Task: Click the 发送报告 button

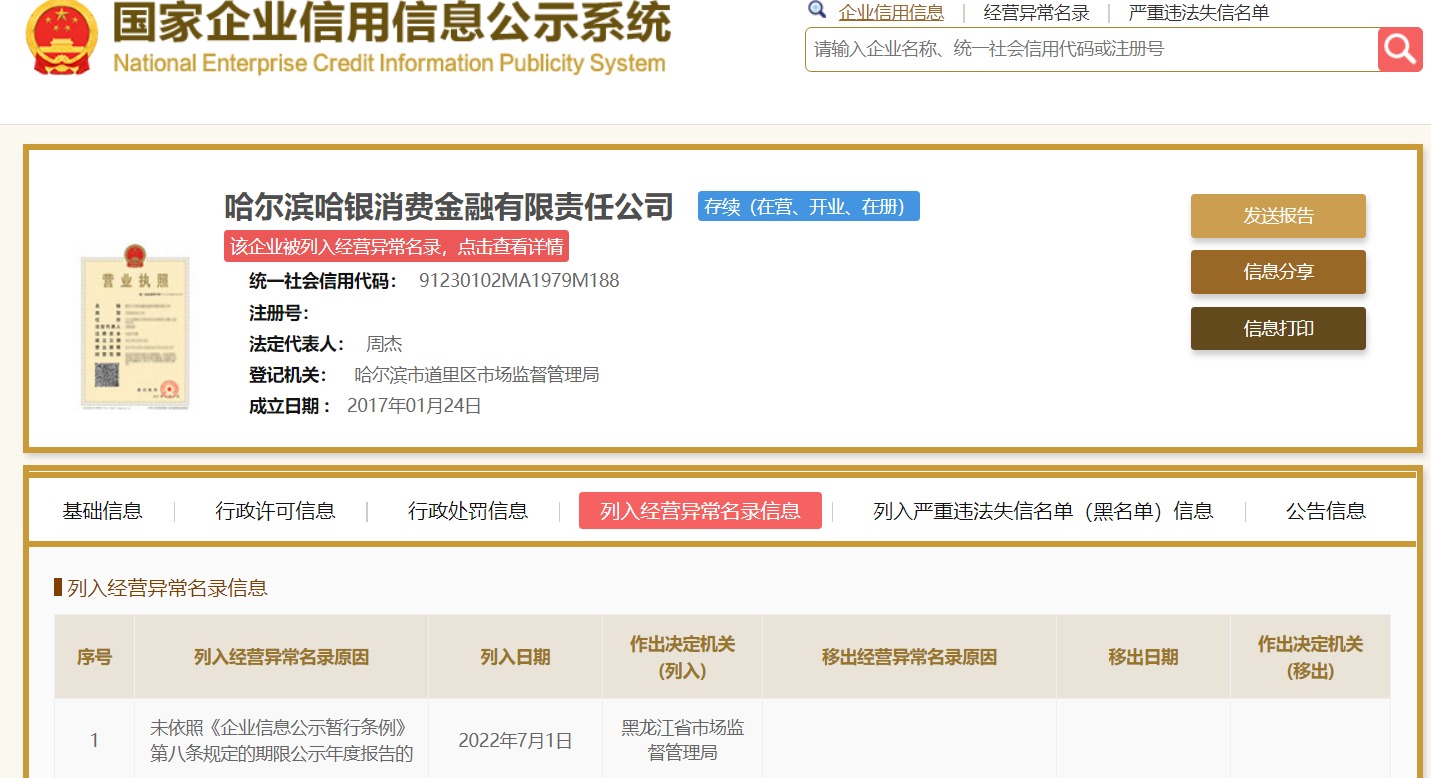Action: (1278, 216)
